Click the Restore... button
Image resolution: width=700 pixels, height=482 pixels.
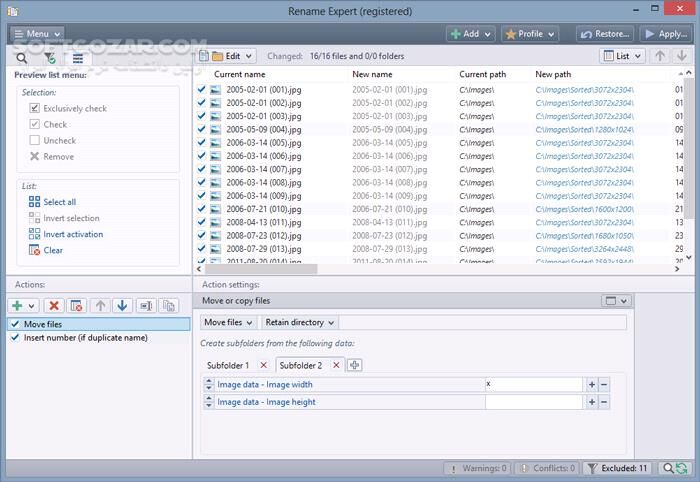click(605, 34)
